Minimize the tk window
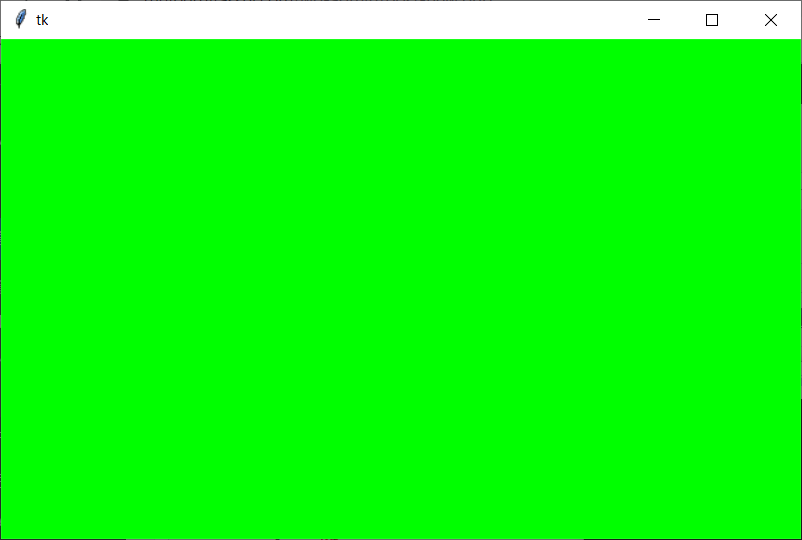This screenshot has height=540, width=802. tap(654, 20)
